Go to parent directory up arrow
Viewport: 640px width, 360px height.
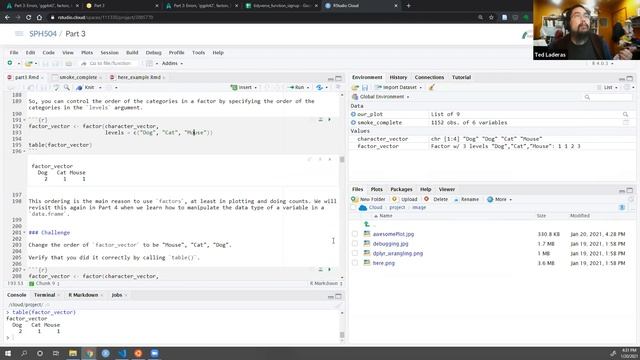point(367,224)
